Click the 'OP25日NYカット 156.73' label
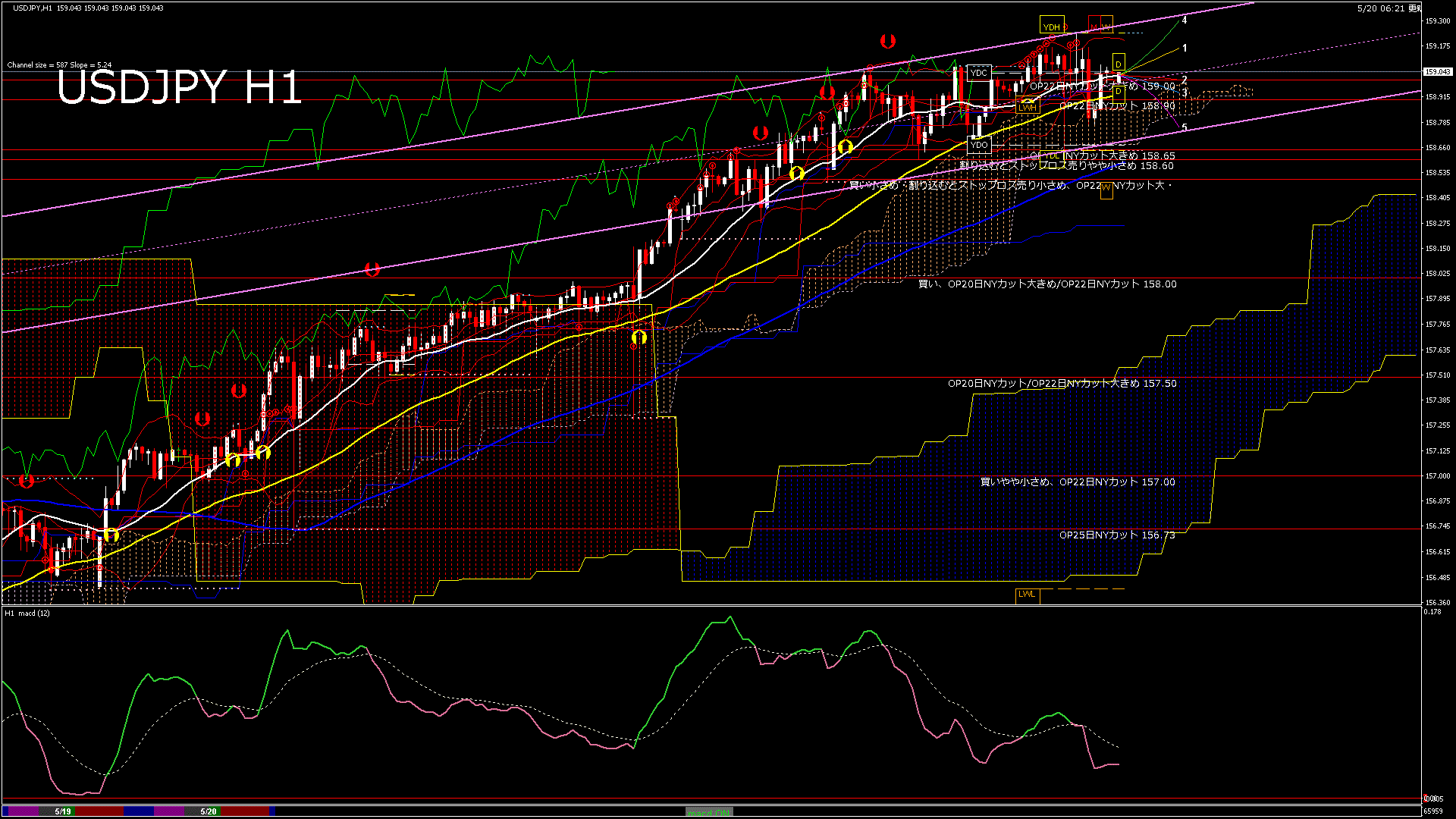The image size is (1456, 819). tap(1117, 535)
